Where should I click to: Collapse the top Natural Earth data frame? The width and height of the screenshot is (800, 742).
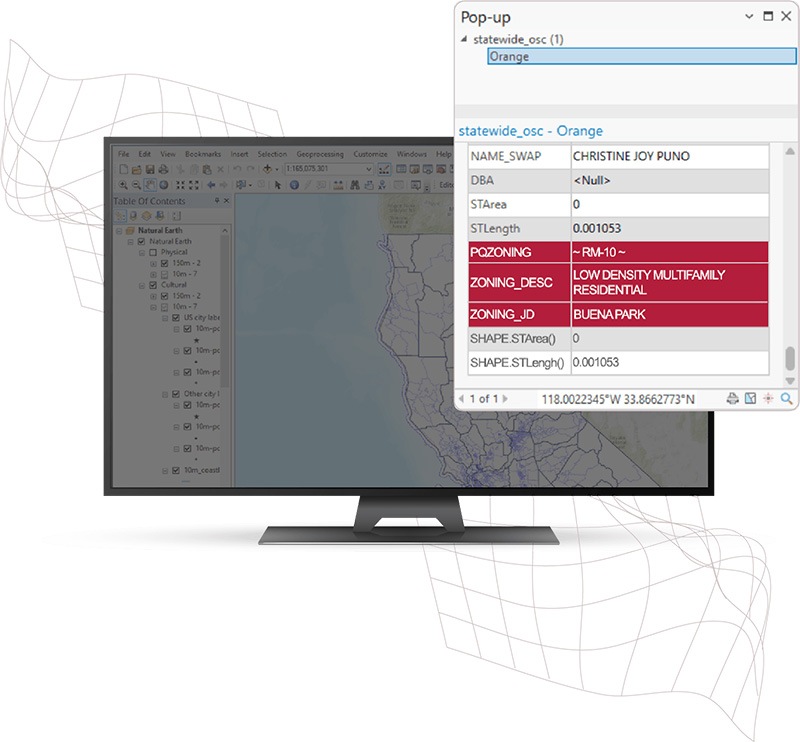tap(119, 231)
